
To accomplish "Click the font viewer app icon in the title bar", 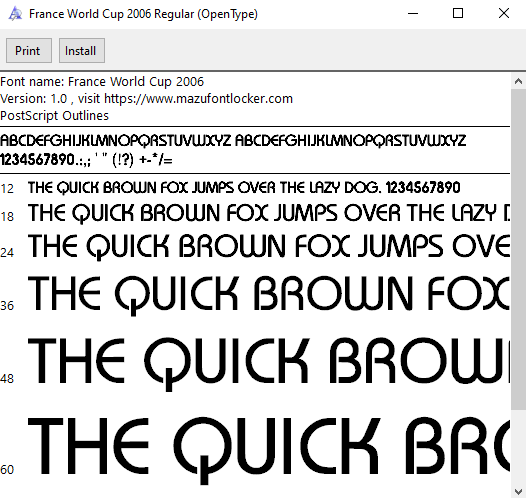I will (15, 14).
